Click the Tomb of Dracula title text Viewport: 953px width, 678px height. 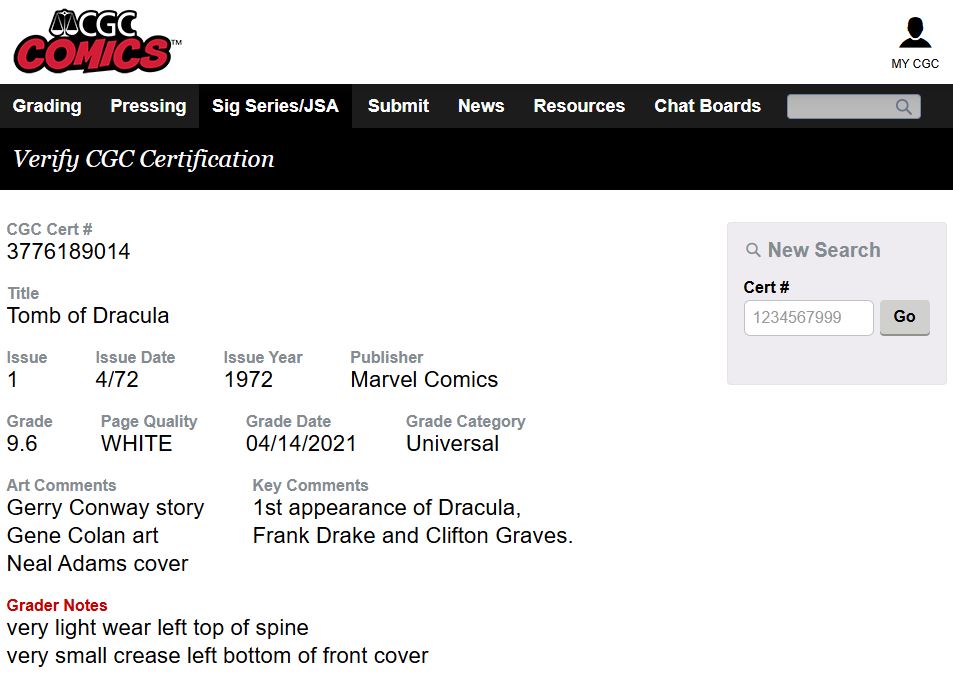click(x=88, y=316)
